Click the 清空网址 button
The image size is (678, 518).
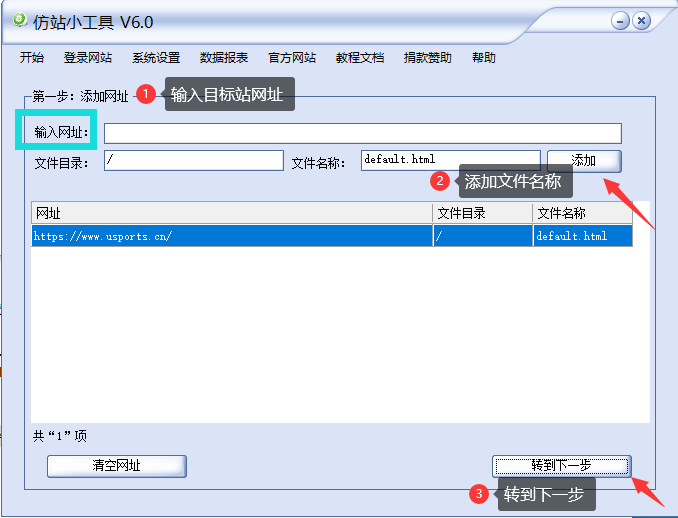(117, 466)
